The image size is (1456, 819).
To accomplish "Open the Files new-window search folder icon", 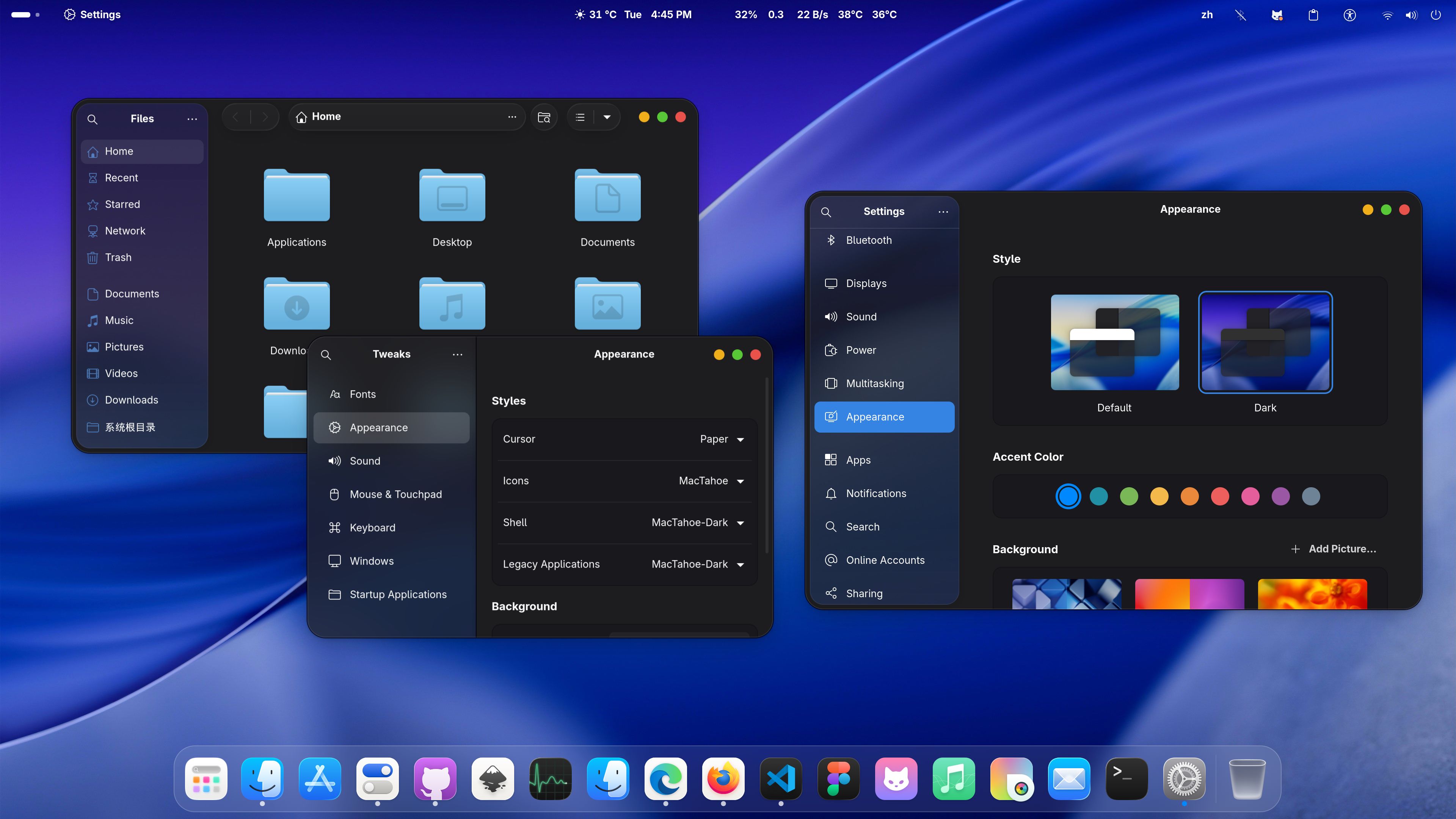I will click(x=544, y=117).
